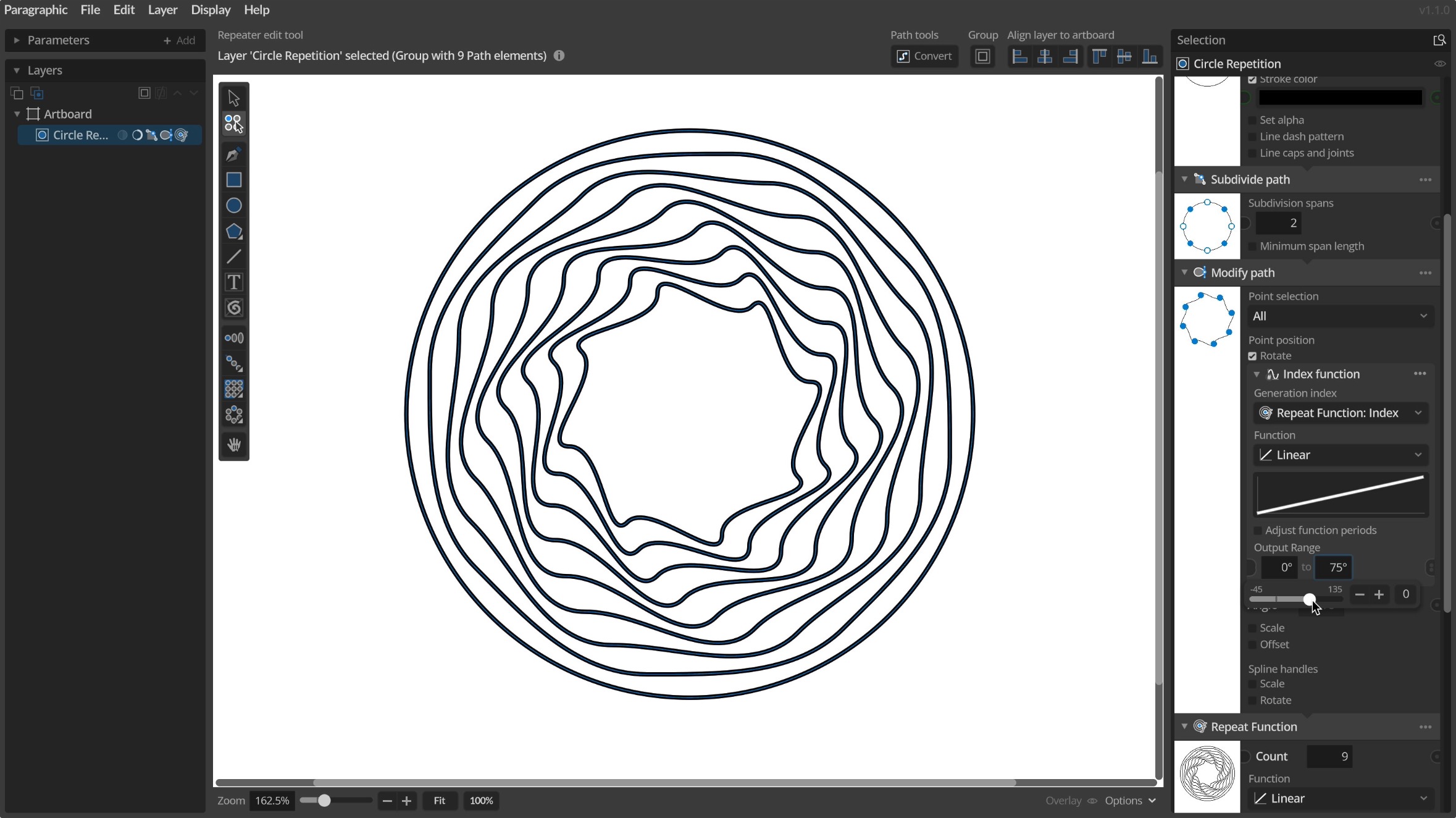This screenshot has height=818, width=1456.
Task: Click the info icon beside layer description
Action: tap(559, 56)
